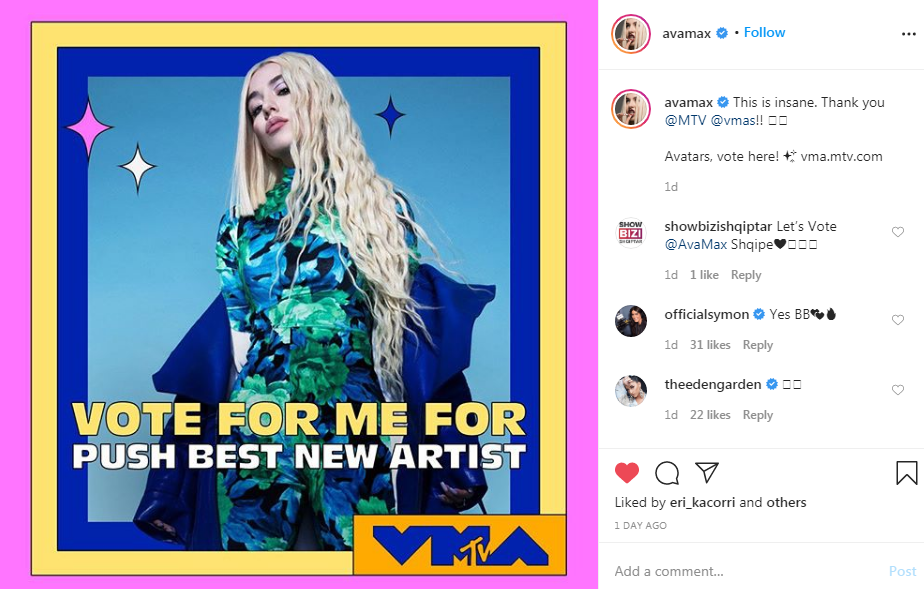View the 31 likes on officialsymon's comment

coord(710,345)
